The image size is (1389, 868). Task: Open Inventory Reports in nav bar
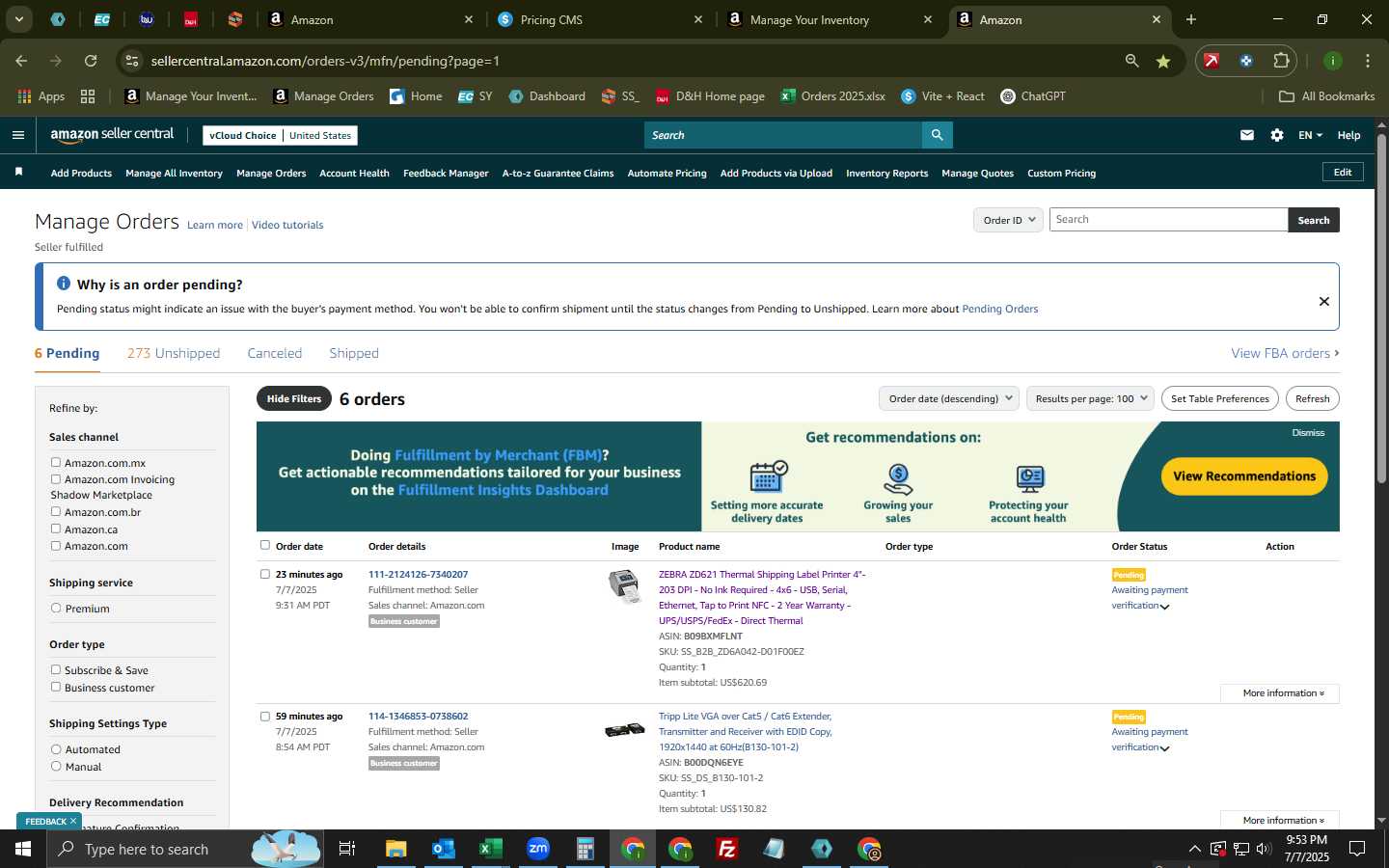coord(886,173)
